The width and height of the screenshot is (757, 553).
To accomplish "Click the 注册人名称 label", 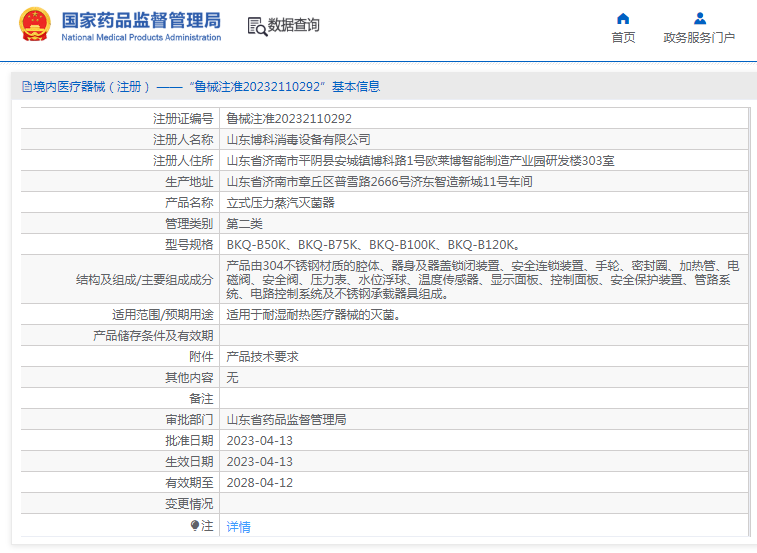I will click(x=183, y=140).
